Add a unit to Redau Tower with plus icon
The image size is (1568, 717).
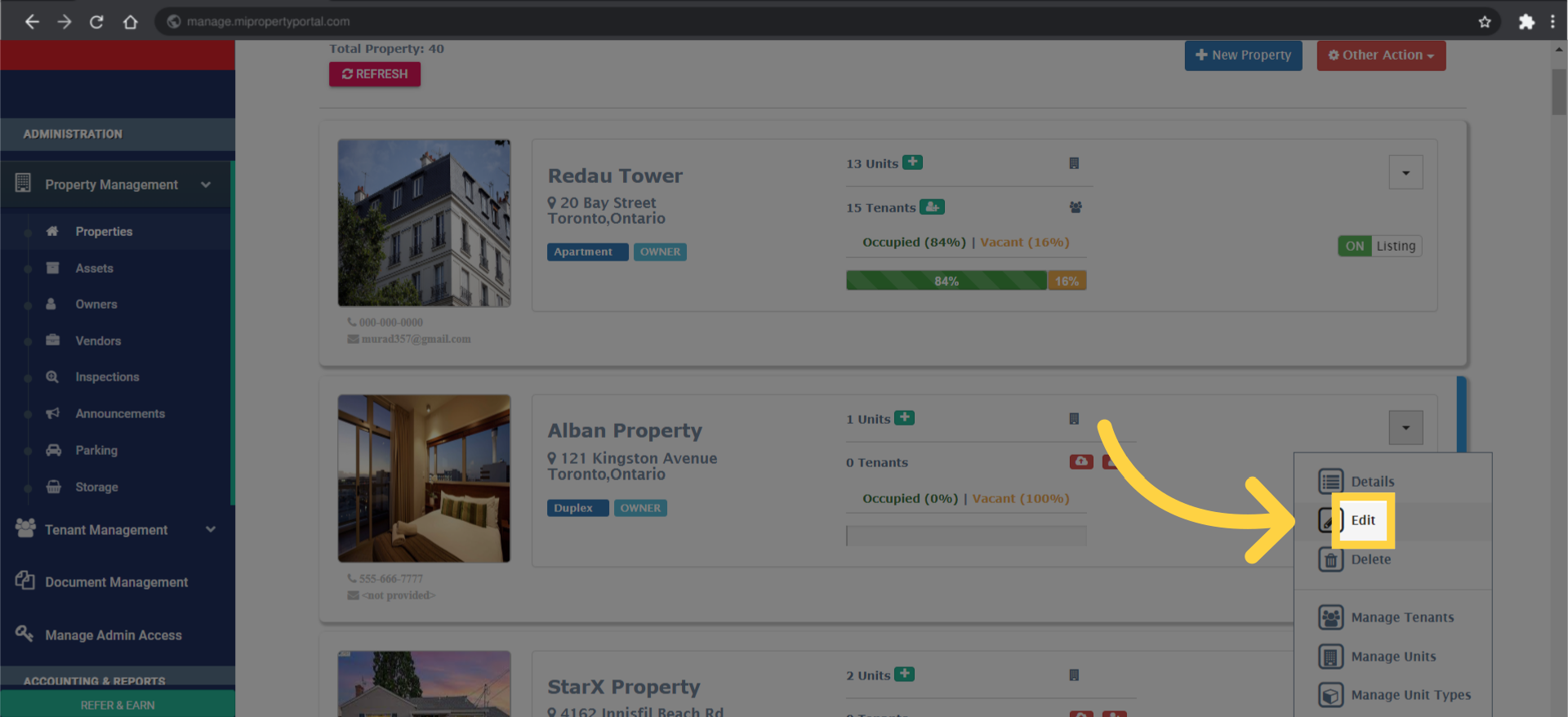912,163
